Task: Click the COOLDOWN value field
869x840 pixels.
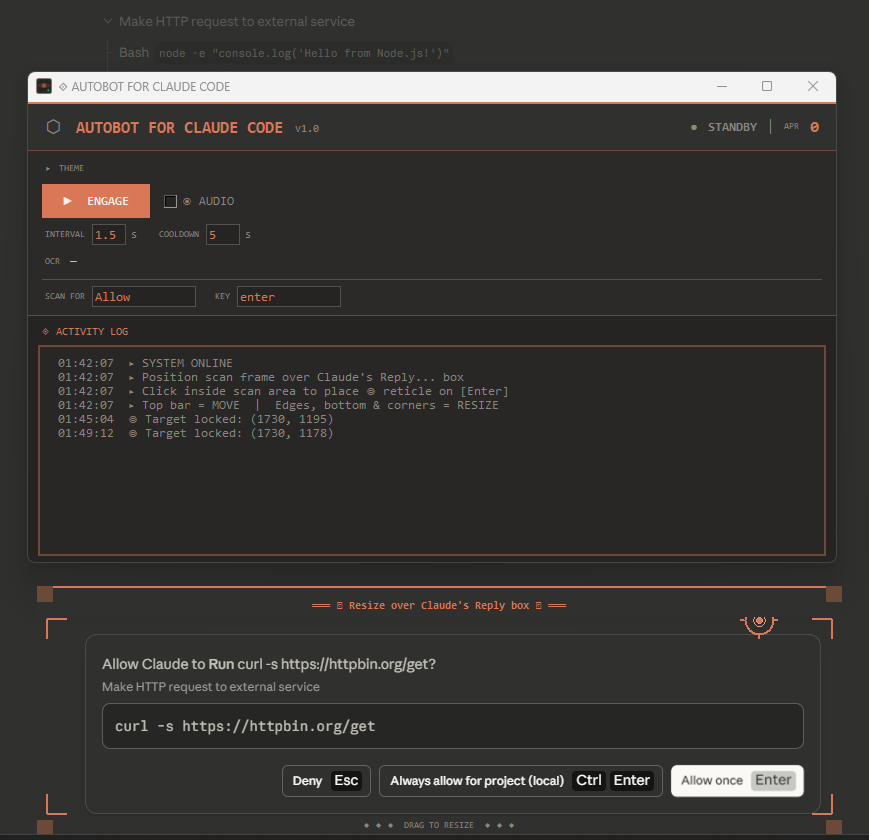Action: point(223,234)
